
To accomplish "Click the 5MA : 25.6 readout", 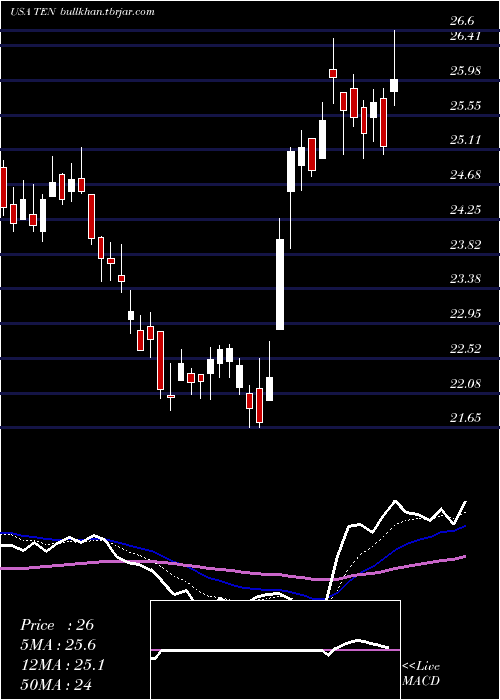I will 58,645.
